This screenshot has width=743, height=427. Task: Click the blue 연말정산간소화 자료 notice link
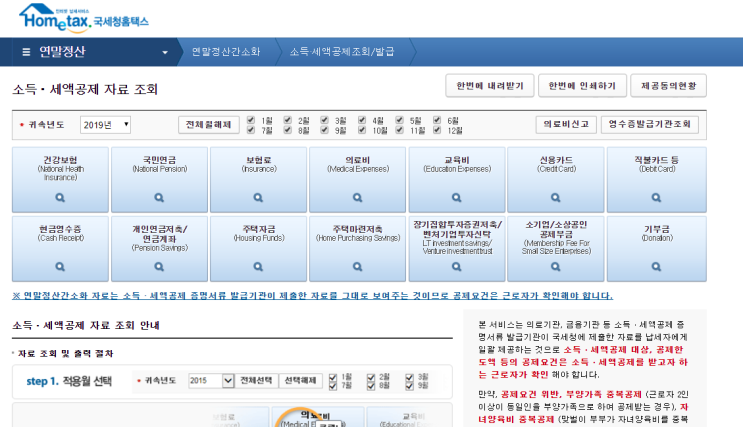(x=312, y=296)
